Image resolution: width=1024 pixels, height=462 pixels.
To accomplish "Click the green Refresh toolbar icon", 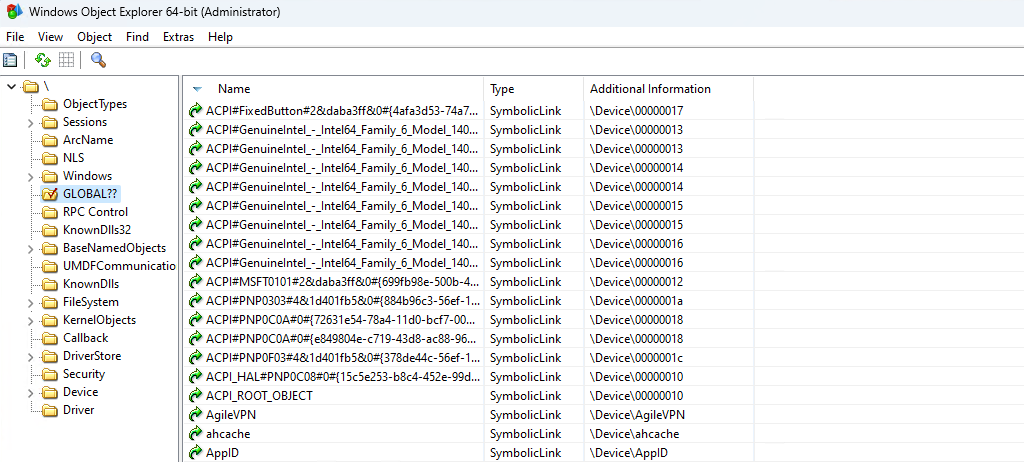I will (x=43, y=60).
